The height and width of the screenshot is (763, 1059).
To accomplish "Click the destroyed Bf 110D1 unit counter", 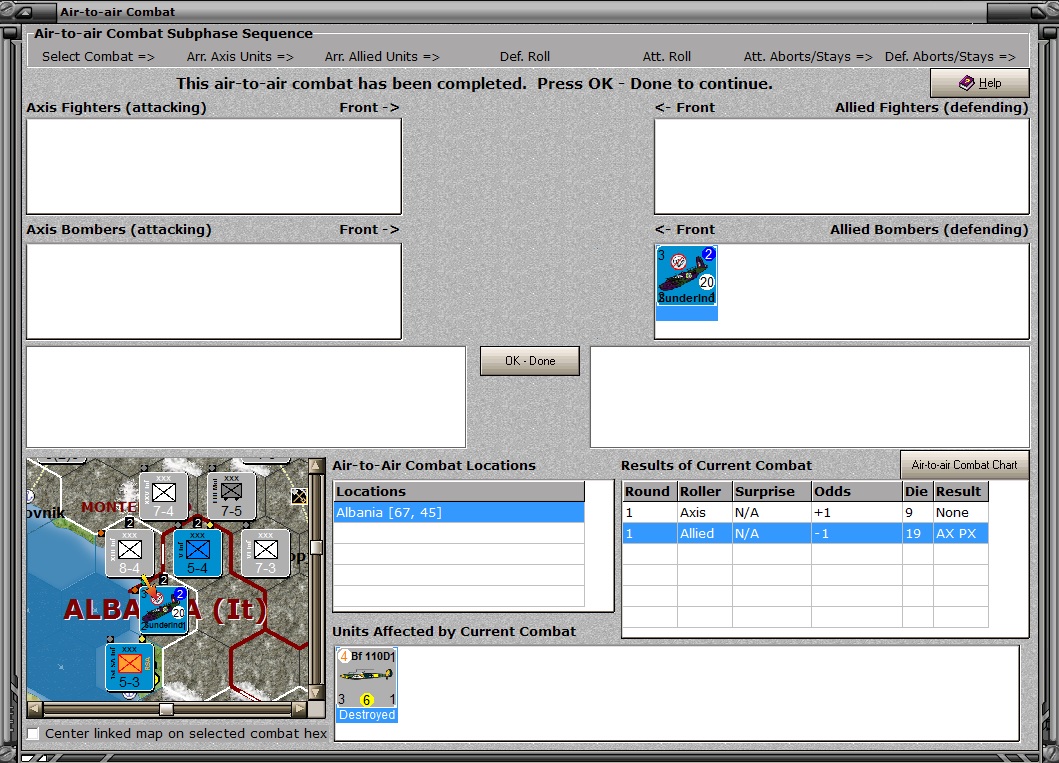I will [x=367, y=680].
